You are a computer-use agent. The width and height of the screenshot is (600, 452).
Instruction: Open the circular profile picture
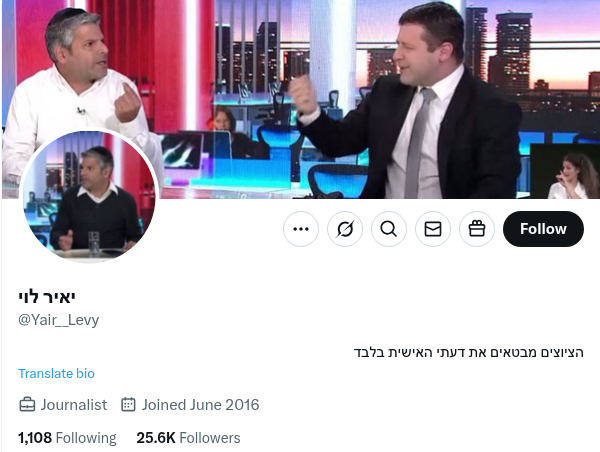(89, 195)
